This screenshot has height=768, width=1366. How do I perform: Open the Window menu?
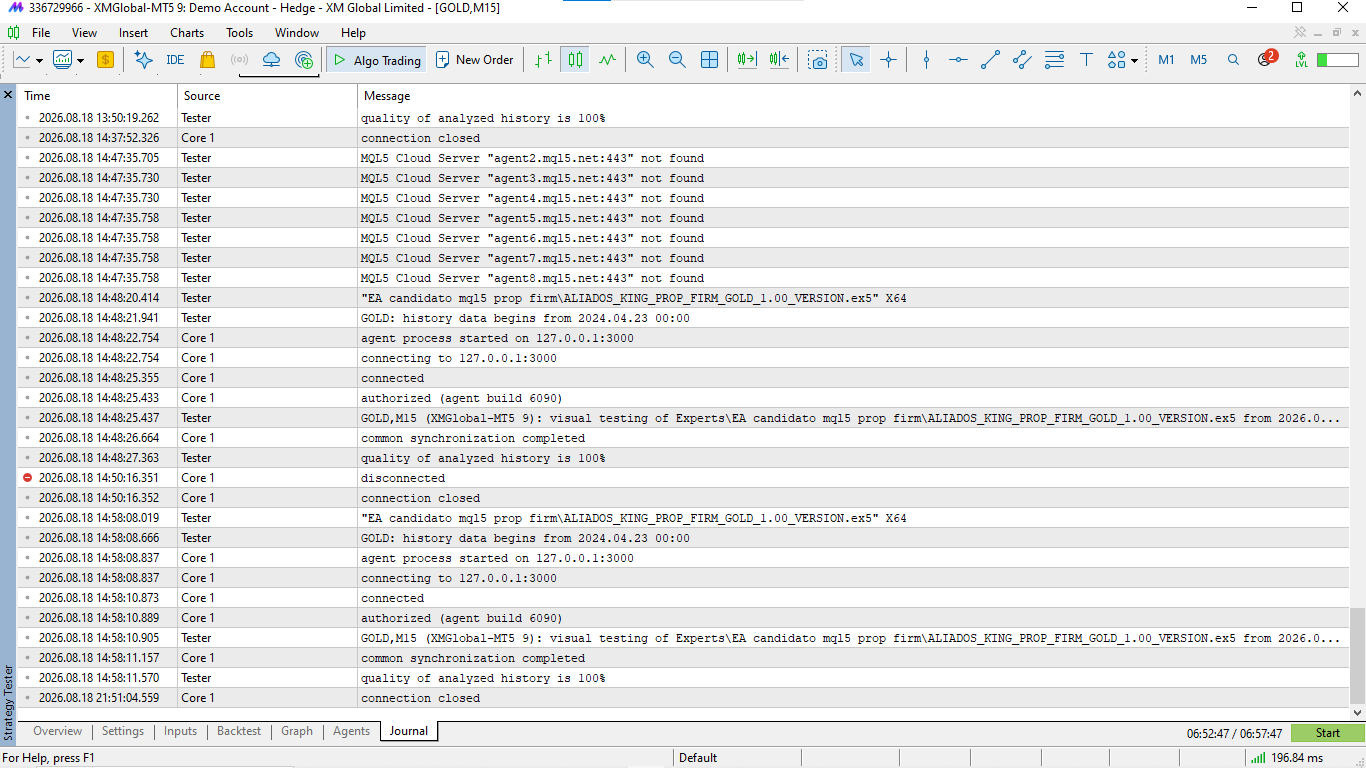(x=297, y=33)
